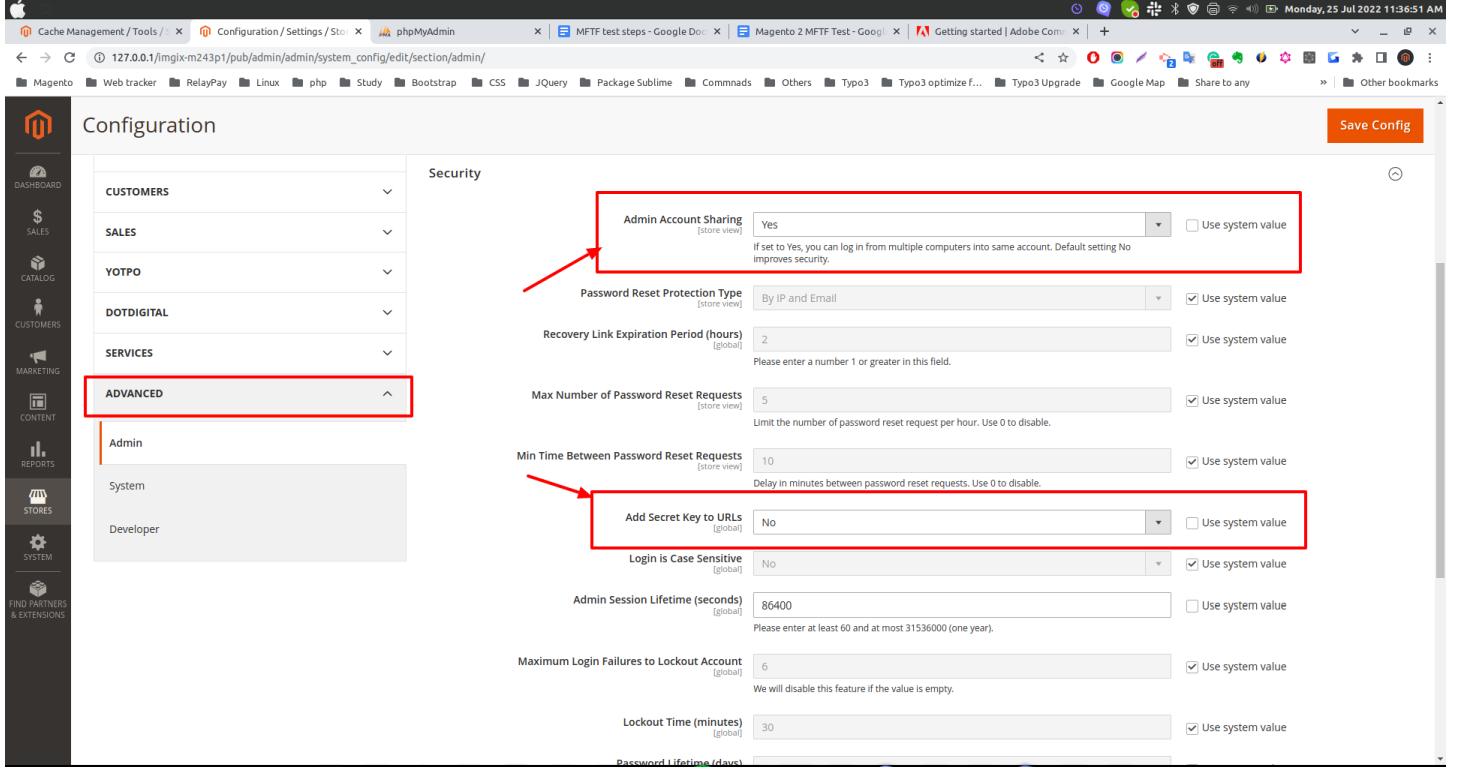Open the Stores sidebar menu
The image size is (1457, 767).
[x=37, y=502]
